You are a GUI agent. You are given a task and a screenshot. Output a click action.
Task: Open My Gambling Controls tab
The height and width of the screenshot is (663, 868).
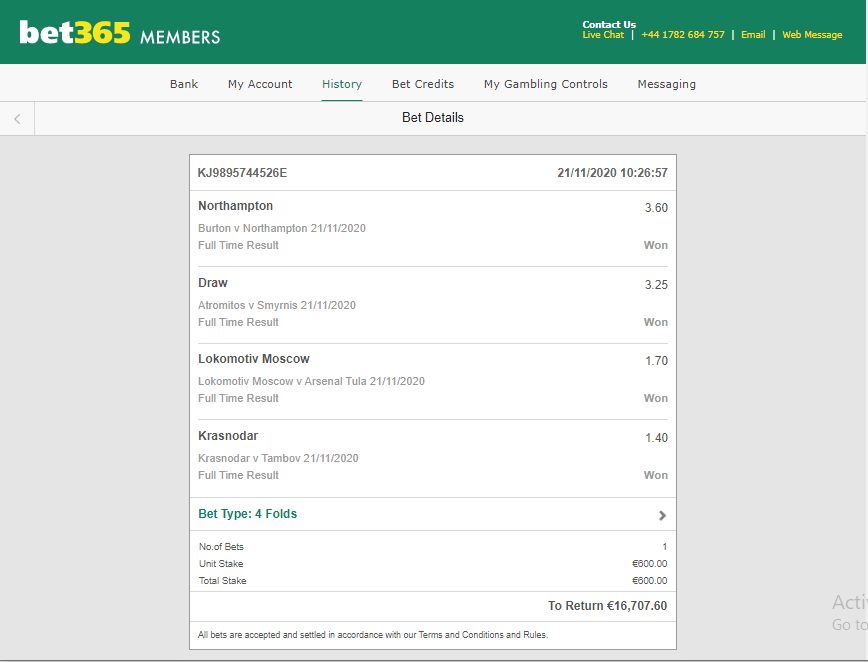(546, 84)
